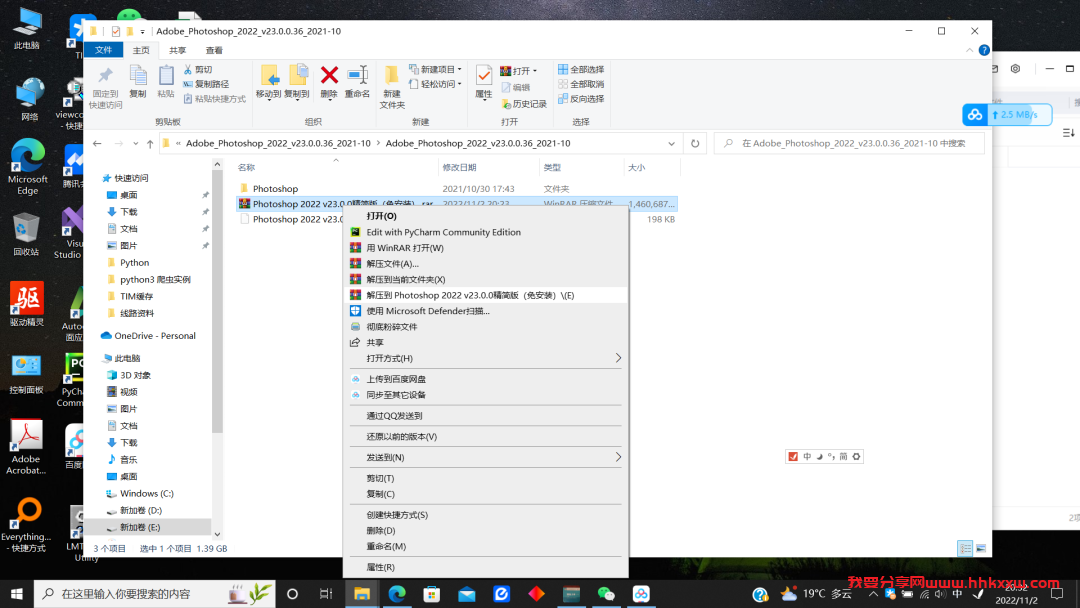1080x608 pixels.
Task: Choose Properties (属性) in context menu
Action: 486,567
